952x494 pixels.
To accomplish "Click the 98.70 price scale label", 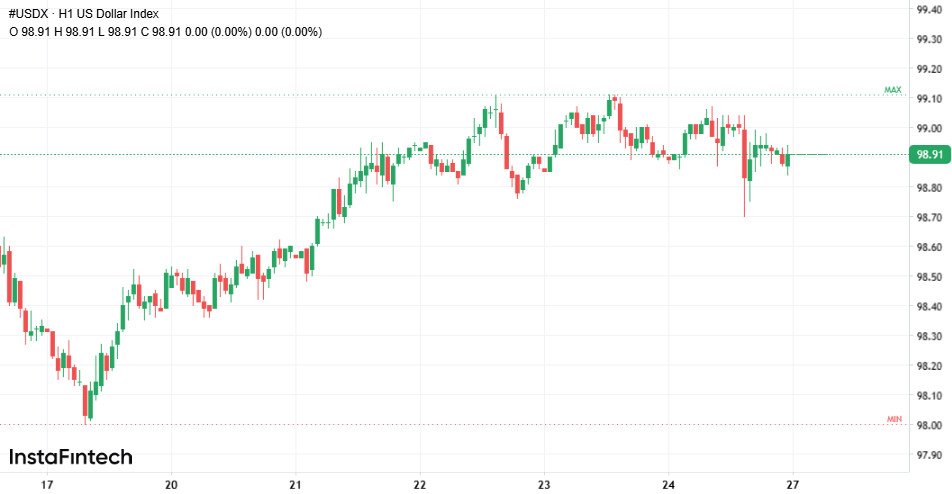I will pyautogui.click(x=929, y=218).
